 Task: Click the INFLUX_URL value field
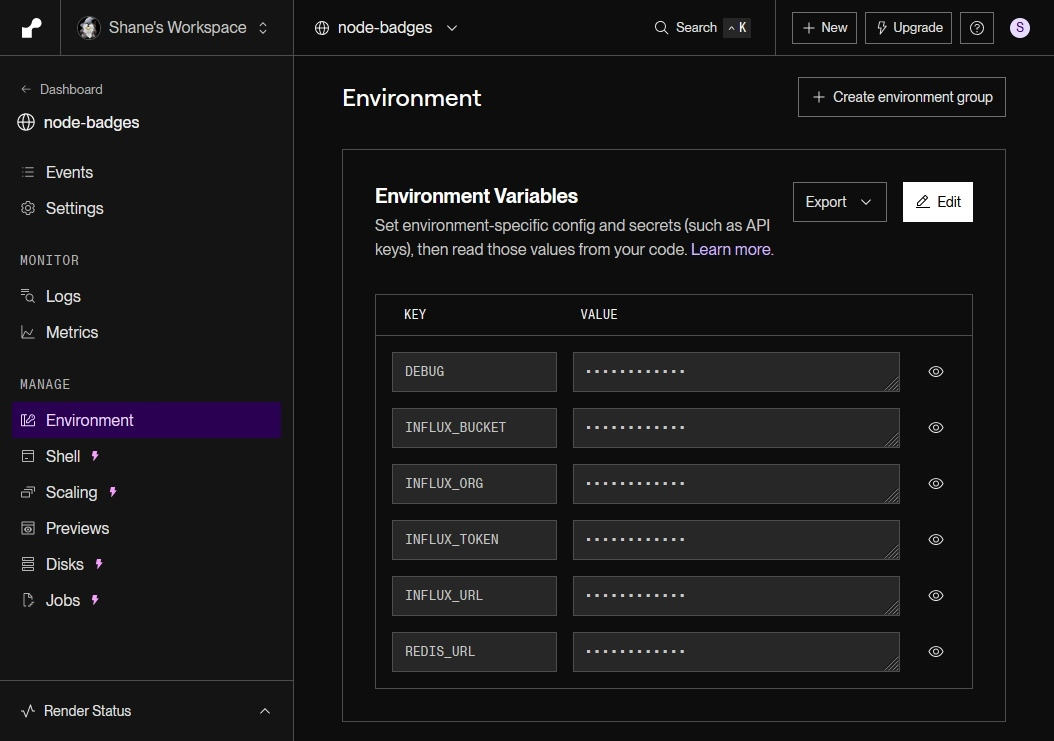tap(735, 595)
